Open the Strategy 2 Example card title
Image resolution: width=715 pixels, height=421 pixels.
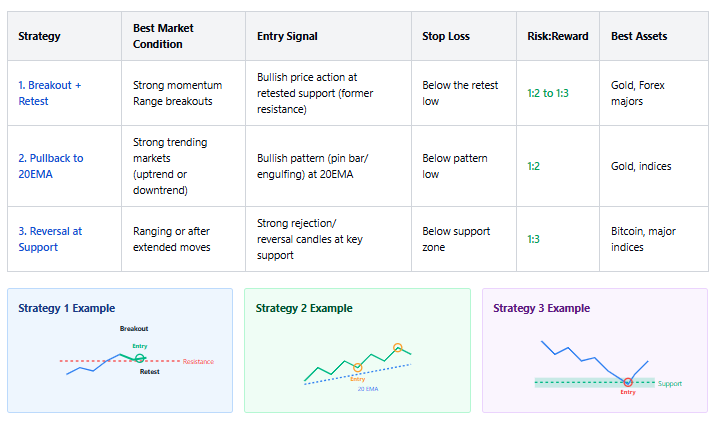pos(304,308)
